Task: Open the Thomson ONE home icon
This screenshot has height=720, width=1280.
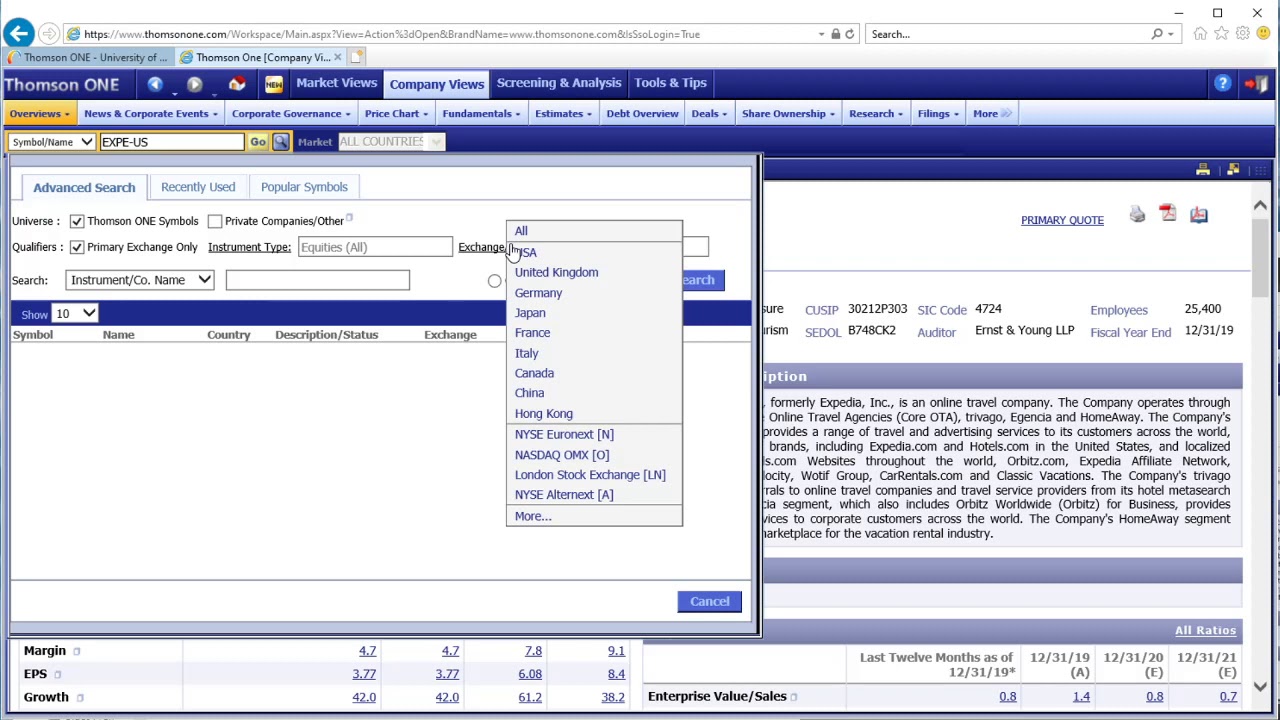Action: [237, 84]
